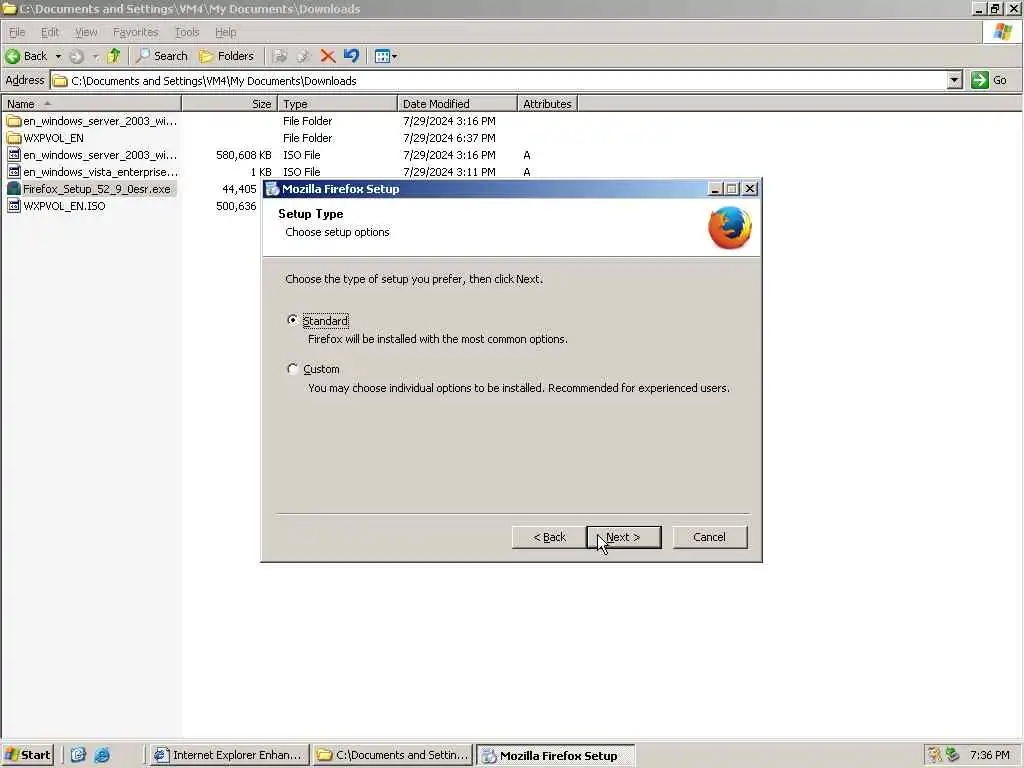The image size is (1024, 768).
Task: Select the en_windows_server_2003 folder icon
Action: coord(14,121)
